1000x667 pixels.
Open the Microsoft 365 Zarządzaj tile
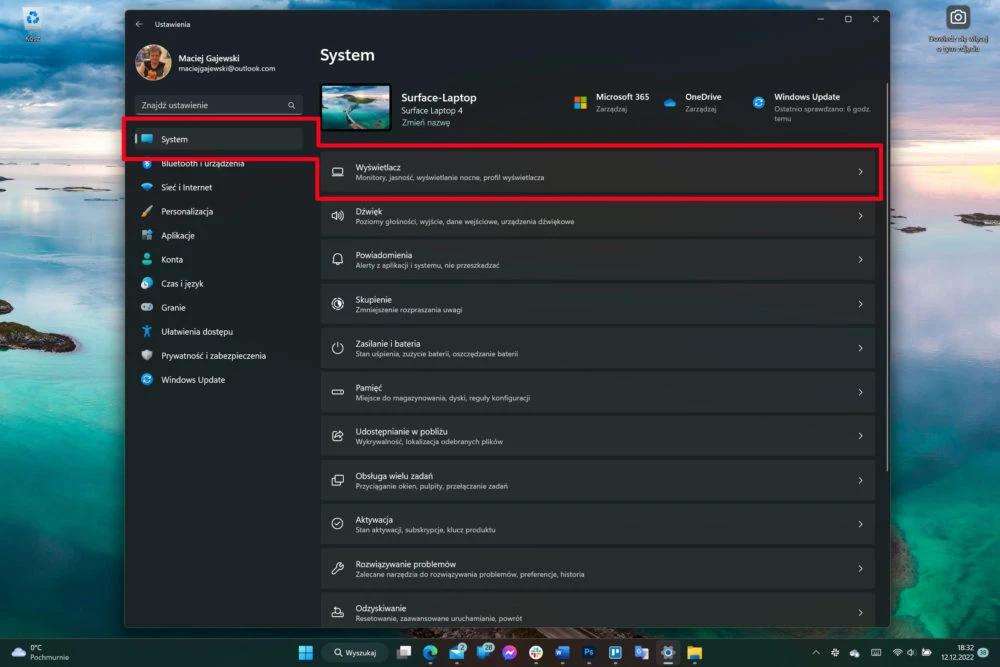611,103
